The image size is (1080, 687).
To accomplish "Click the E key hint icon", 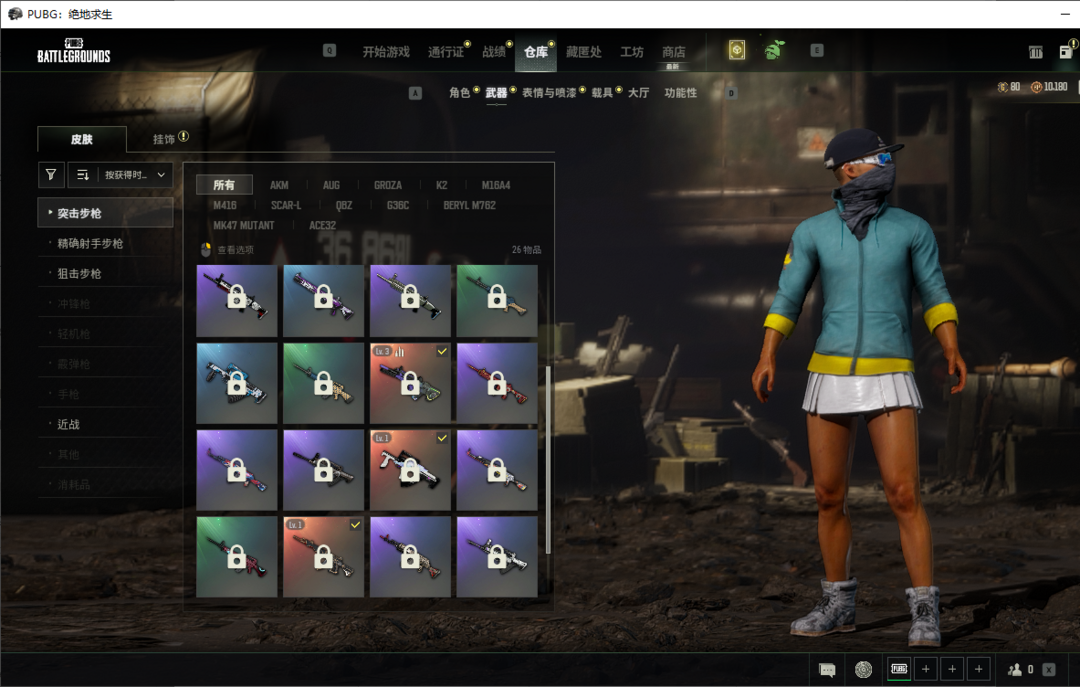I will point(817,50).
